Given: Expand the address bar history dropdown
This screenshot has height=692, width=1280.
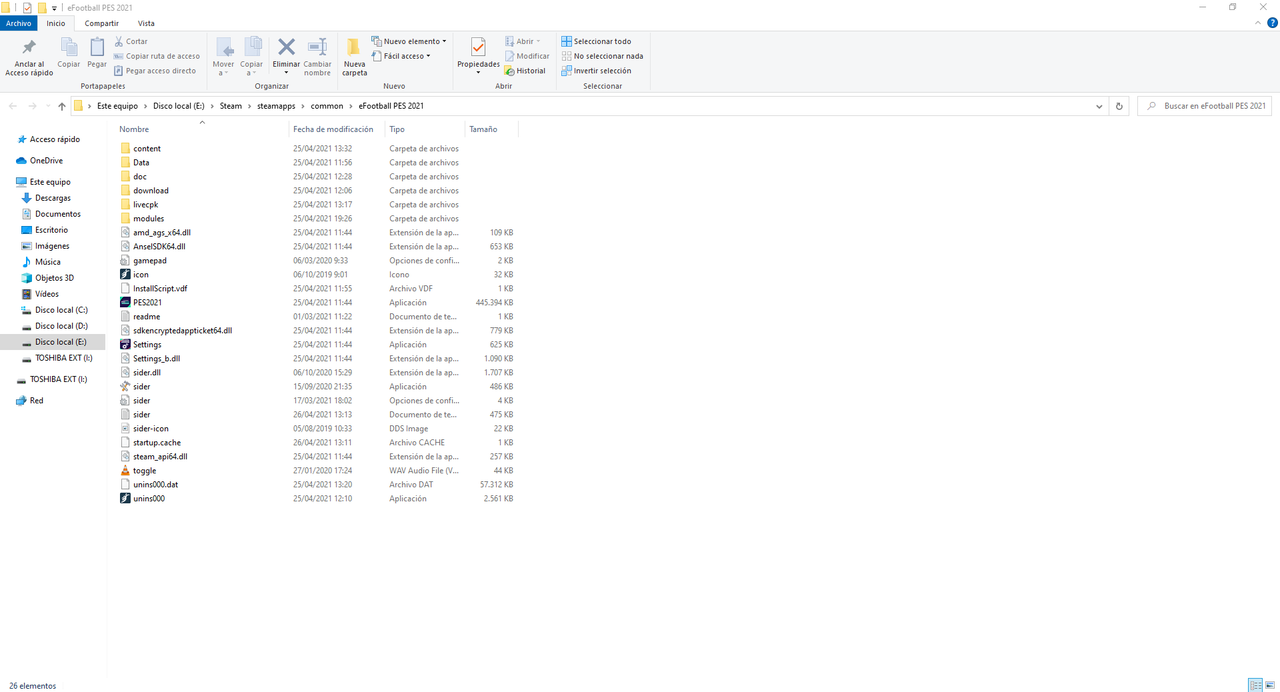Looking at the screenshot, I should (x=1099, y=106).
